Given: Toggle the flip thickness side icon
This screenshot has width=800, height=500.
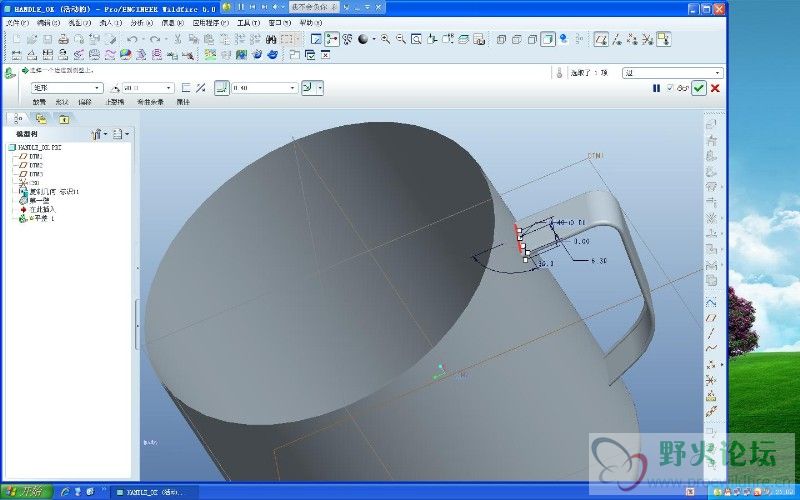Looking at the screenshot, I should click(201, 88).
